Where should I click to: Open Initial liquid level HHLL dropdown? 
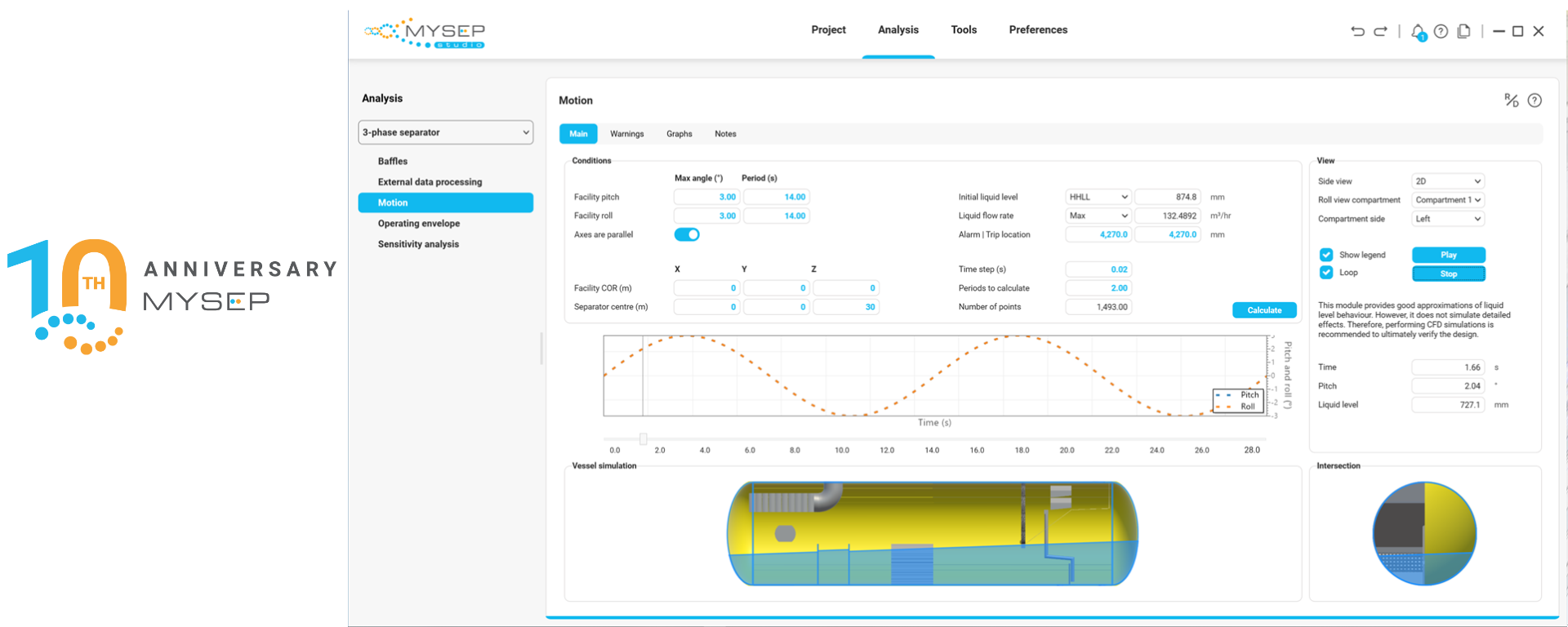tap(1098, 197)
